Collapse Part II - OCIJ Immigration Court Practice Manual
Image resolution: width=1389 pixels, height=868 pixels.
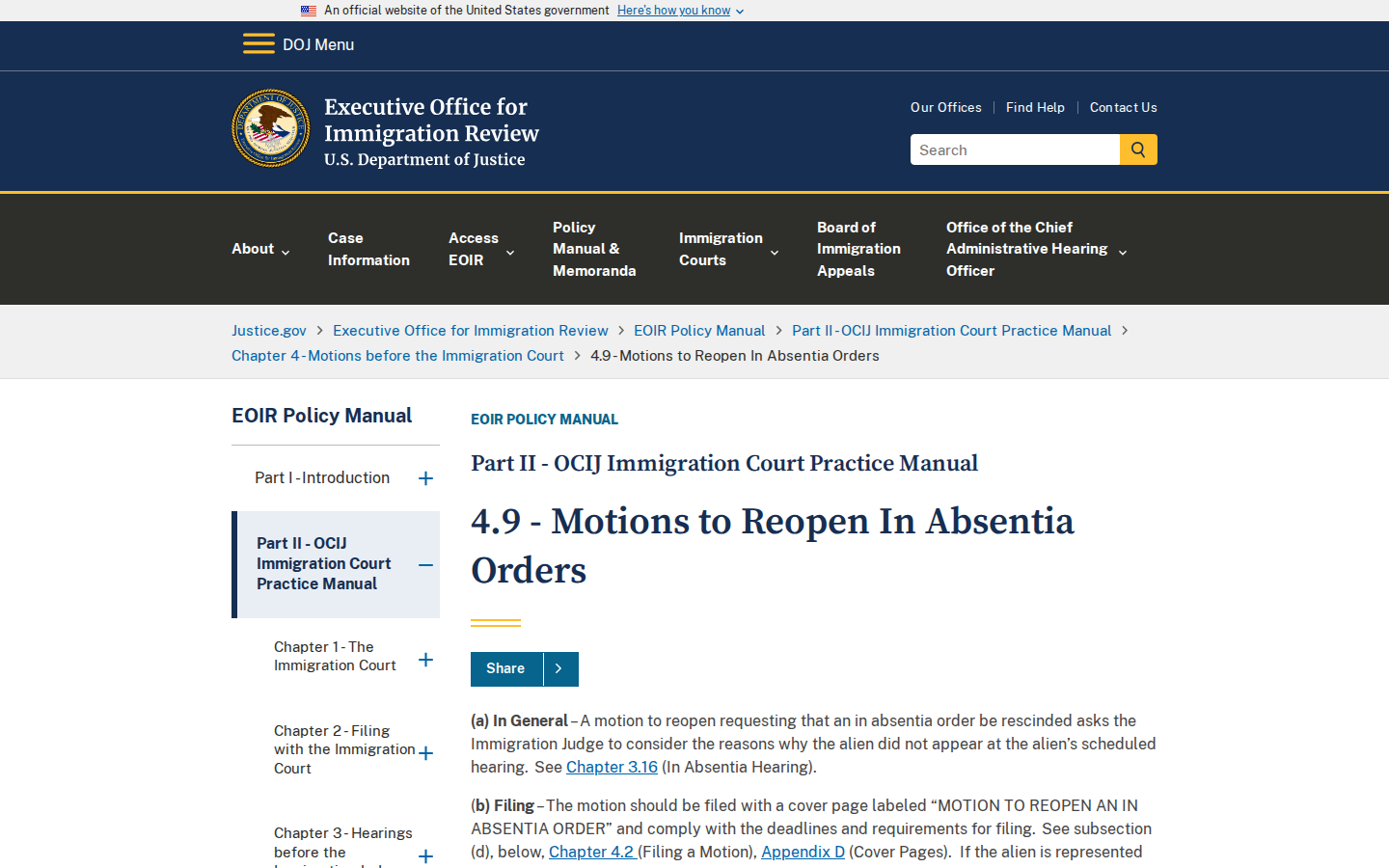click(x=425, y=565)
